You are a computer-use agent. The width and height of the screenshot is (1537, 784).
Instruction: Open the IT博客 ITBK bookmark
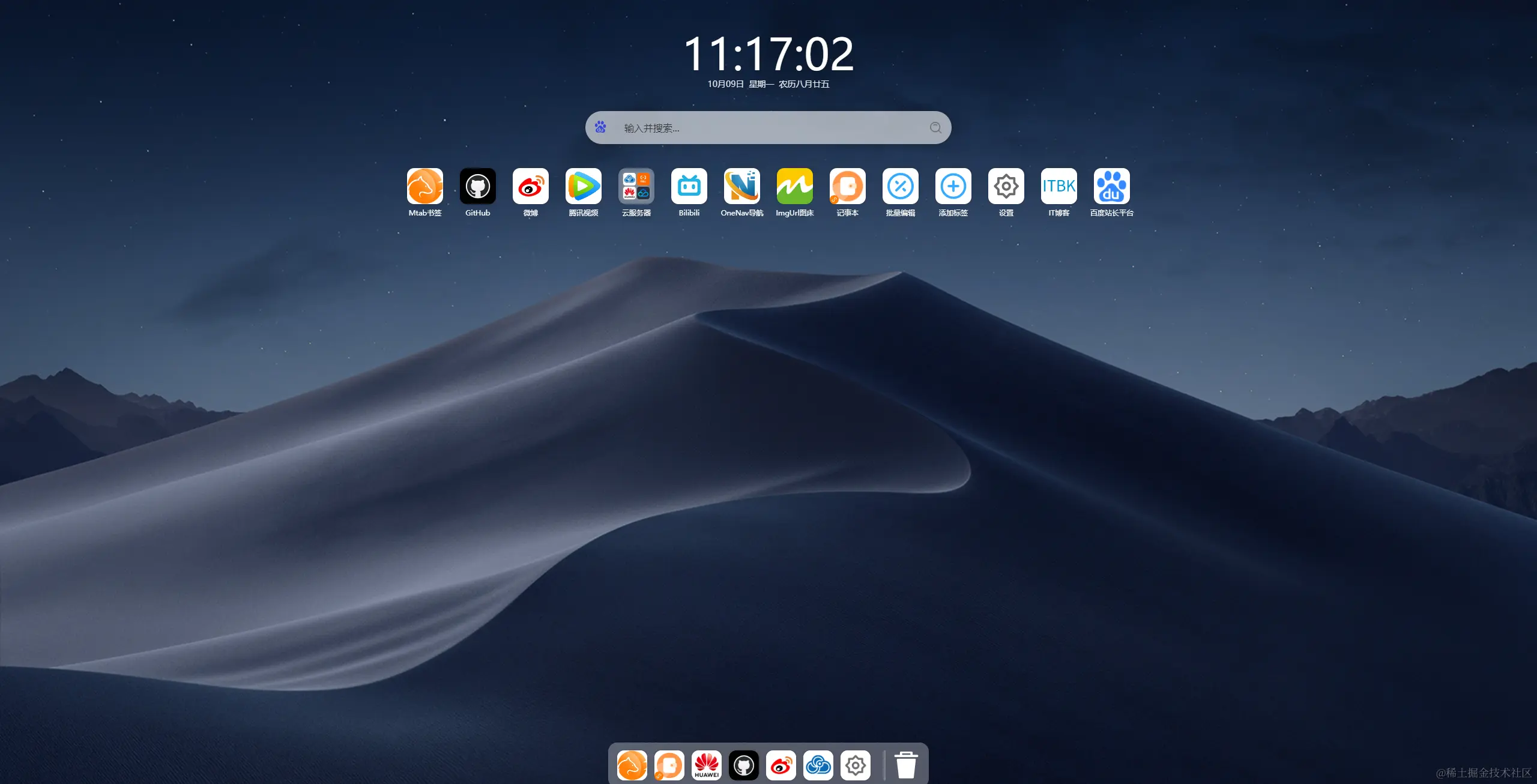(1058, 186)
